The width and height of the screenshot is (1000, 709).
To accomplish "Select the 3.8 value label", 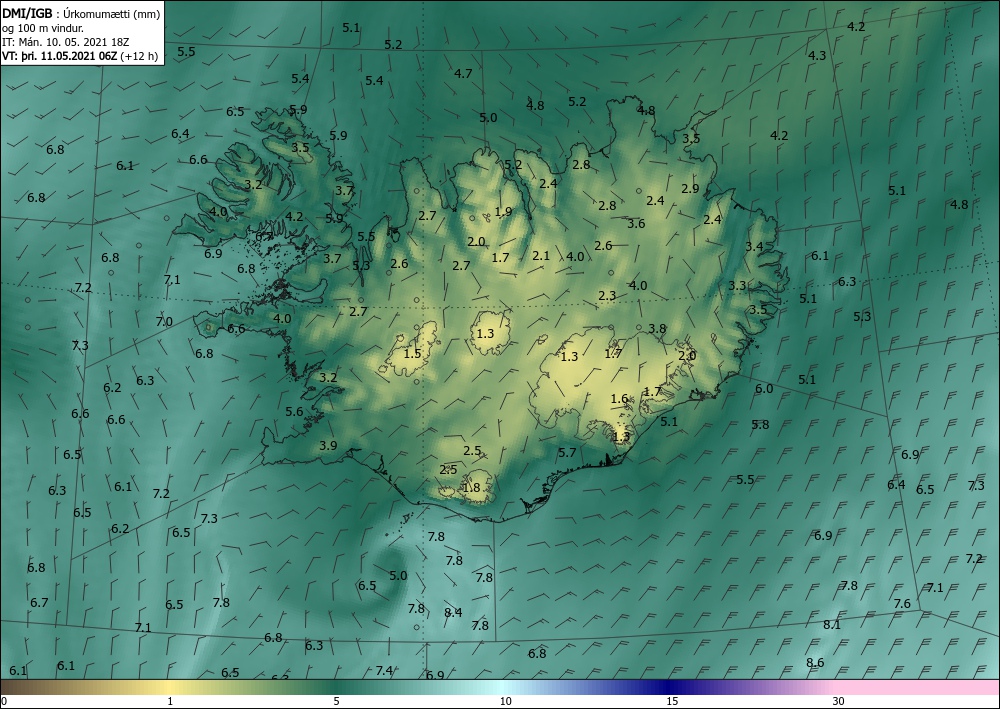I will (x=657, y=329).
